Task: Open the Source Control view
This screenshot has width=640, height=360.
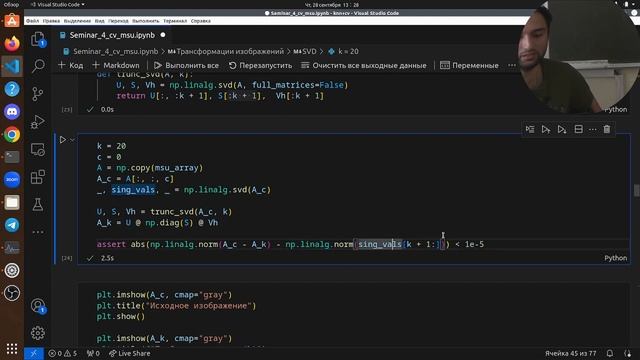Action: pyautogui.click(x=38, y=94)
